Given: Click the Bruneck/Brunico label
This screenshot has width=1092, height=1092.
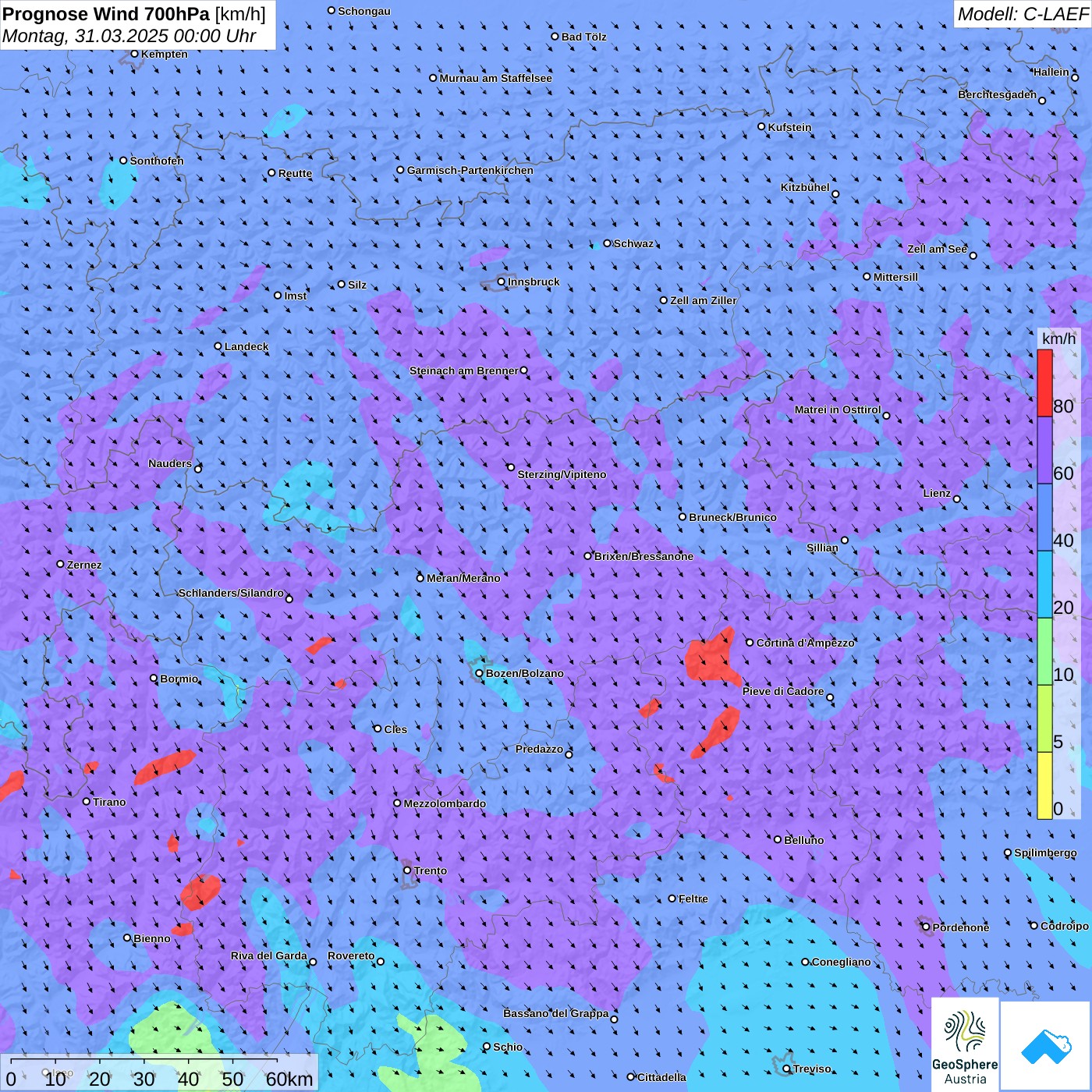Looking at the screenshot, I should tap(732, 517).
